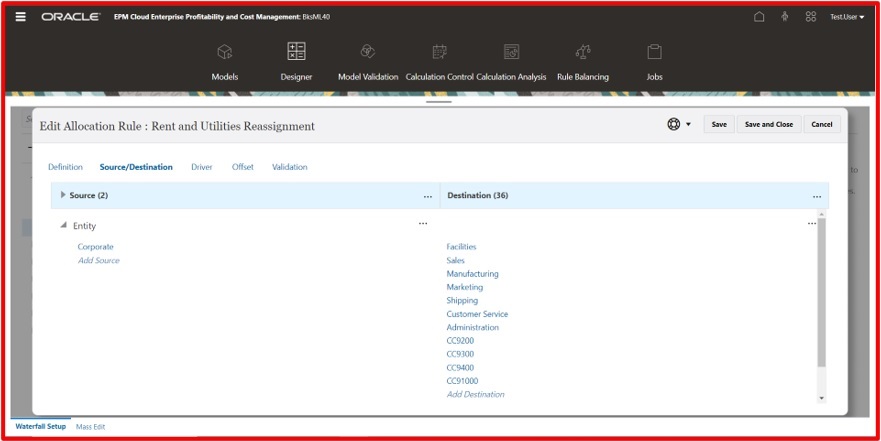Select the Corporate source member
The width and height of the screenshot is (881, 441).
pyautogui.click(x=96, y=247)
